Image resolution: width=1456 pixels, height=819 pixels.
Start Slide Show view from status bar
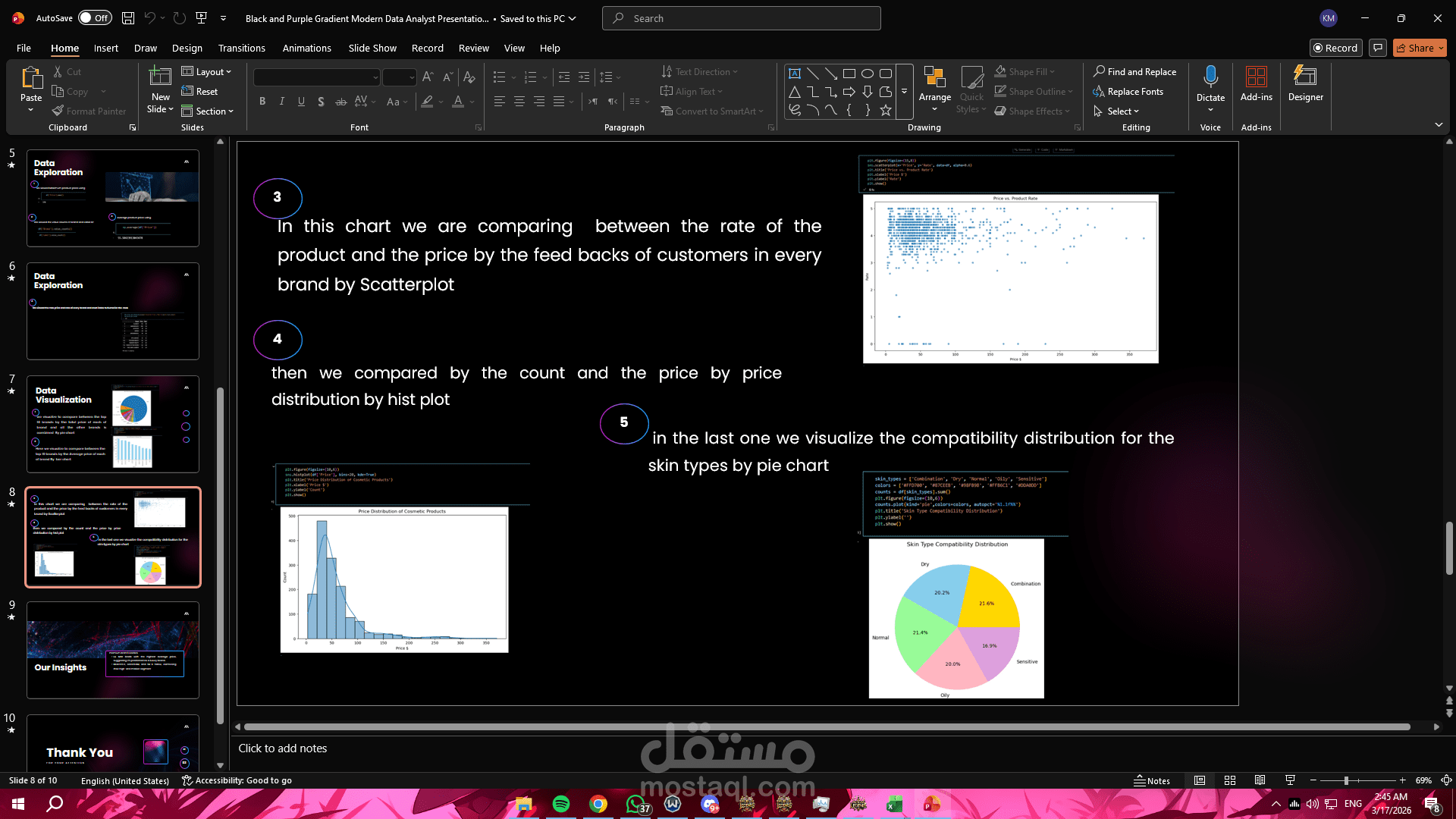click(1290, 780)
